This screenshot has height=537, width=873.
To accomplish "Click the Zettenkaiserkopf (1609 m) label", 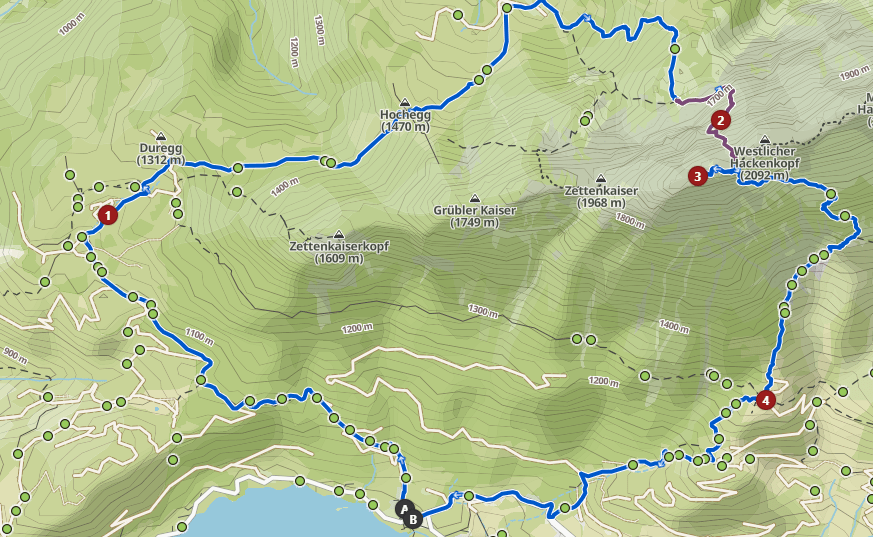I will click(x=339, y=252).
